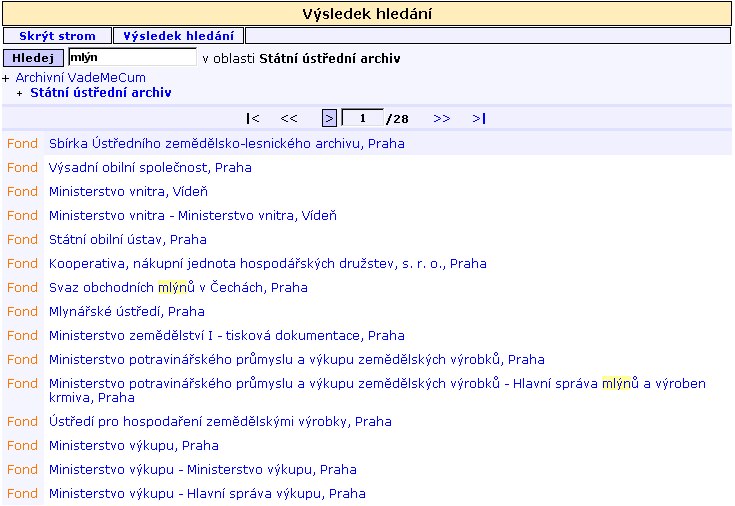Expand the Státní ústřední archiv tree node
This screenshot has height=506, width=735.
click(19, 93)
